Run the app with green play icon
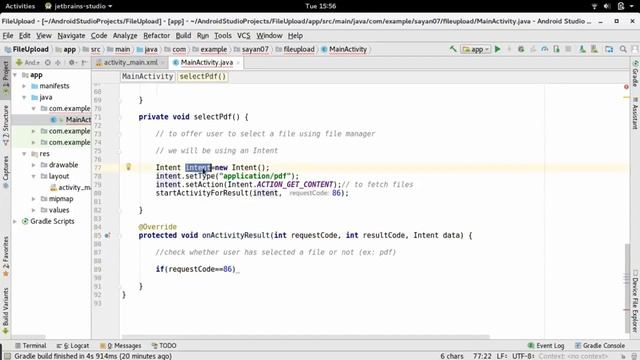640x360 pixels. coord(498,49)
